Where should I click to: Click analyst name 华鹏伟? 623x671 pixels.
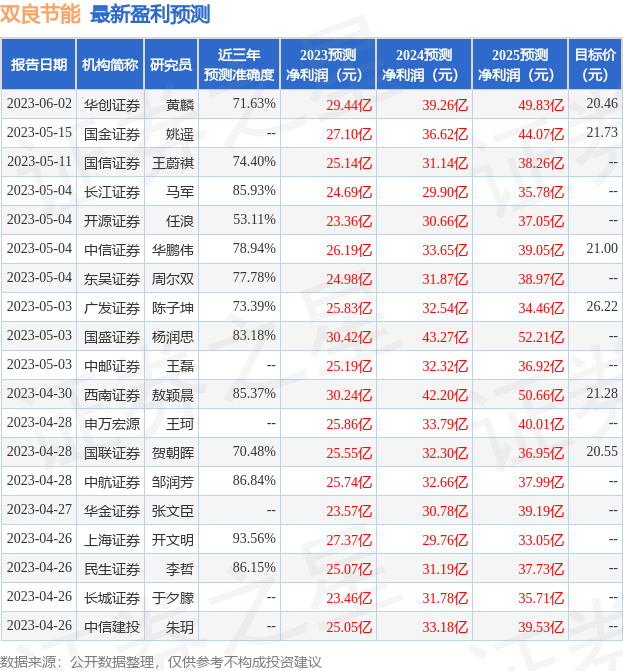pos(173,250)
